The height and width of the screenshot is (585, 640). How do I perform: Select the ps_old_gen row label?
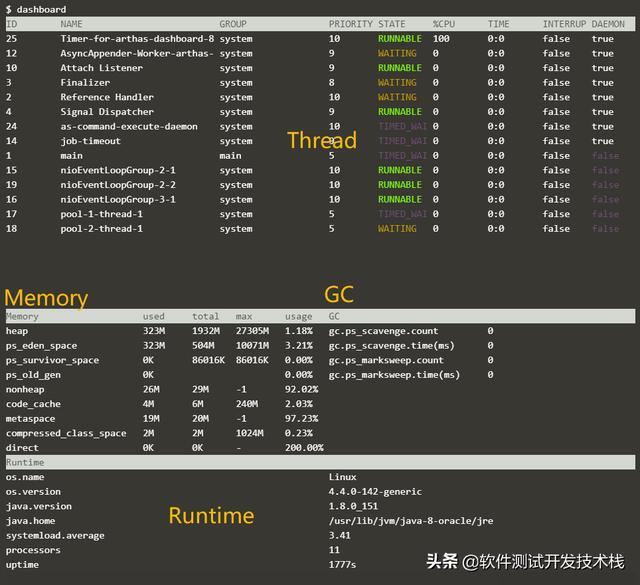33,375
